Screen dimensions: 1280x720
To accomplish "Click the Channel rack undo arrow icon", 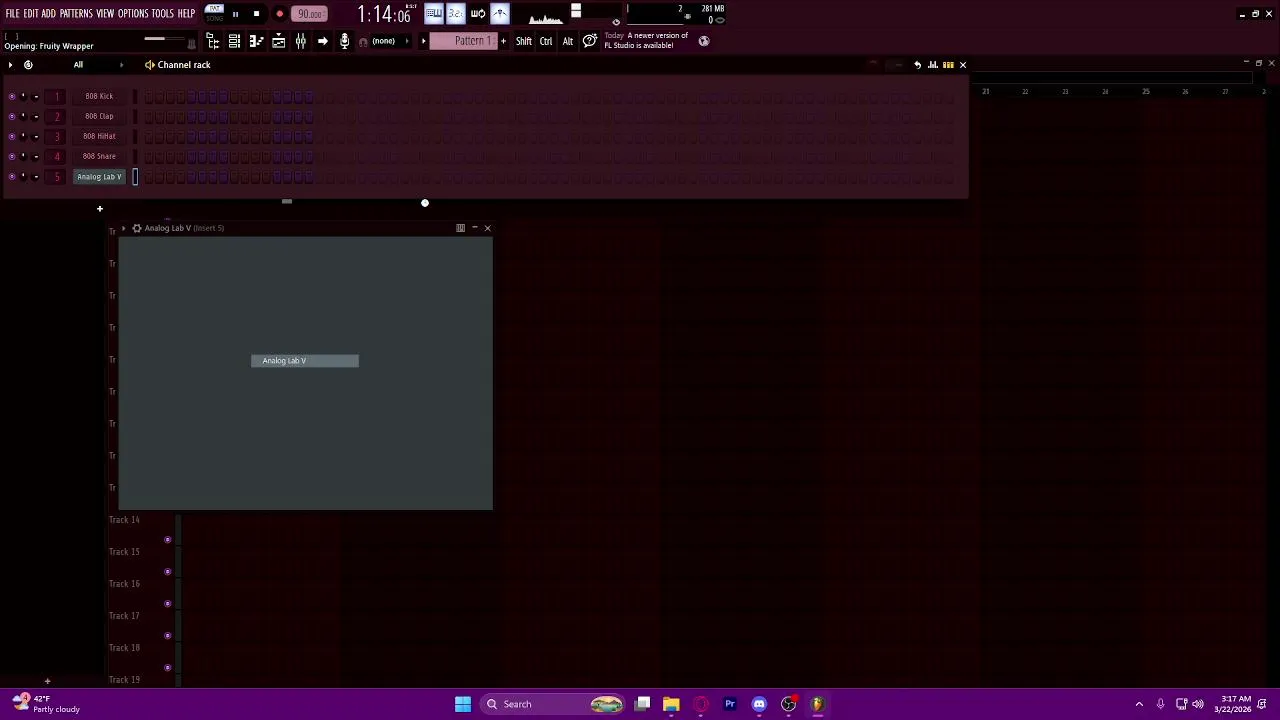I will click(x=917, y=65).
